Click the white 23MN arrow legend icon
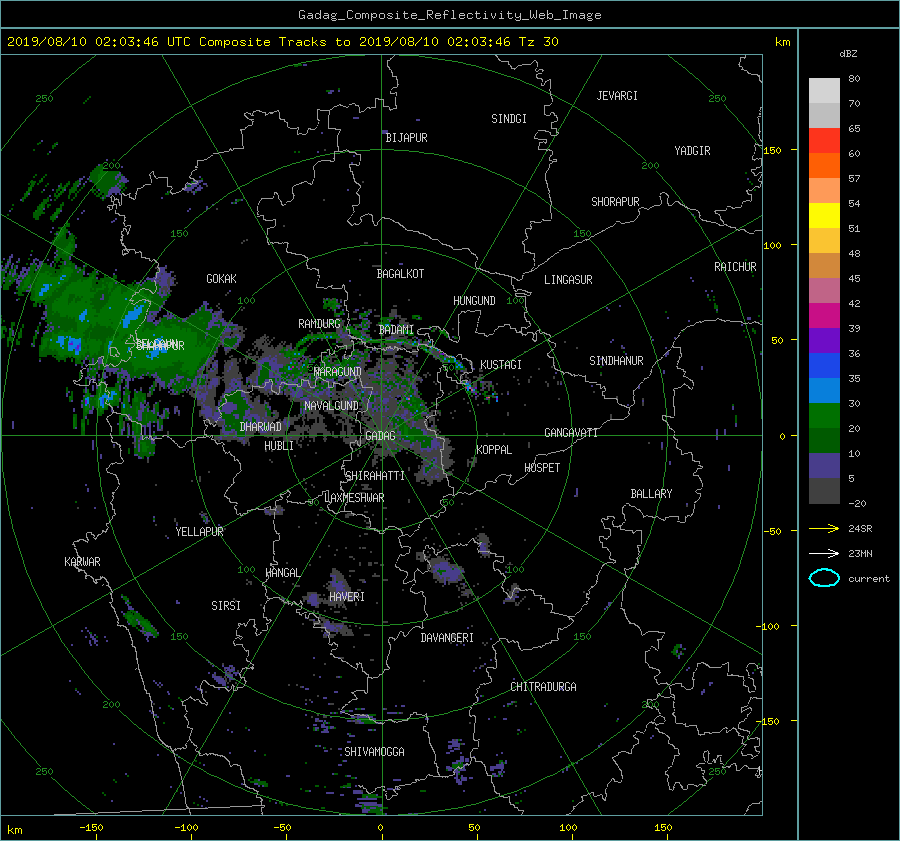900x841 pixels. 824,553
